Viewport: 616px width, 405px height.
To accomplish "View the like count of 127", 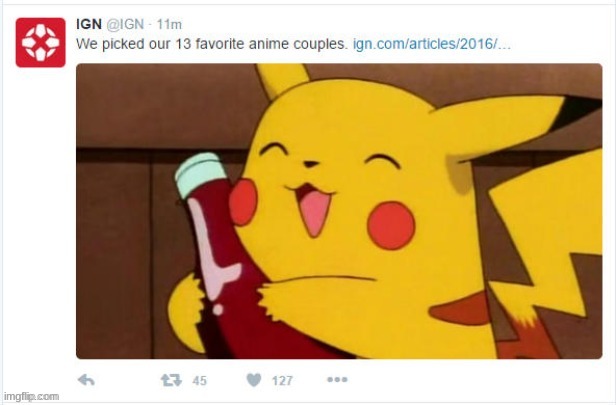I will [x=282, y=381].
